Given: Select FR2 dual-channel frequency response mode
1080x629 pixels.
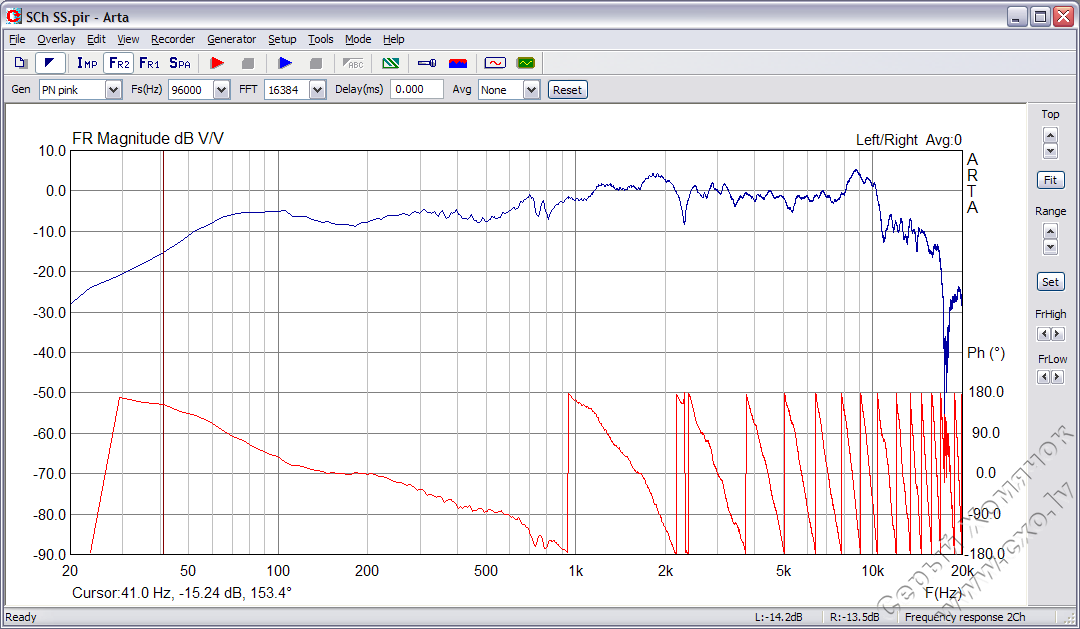Looking at the screenshot, I should 119,63.
